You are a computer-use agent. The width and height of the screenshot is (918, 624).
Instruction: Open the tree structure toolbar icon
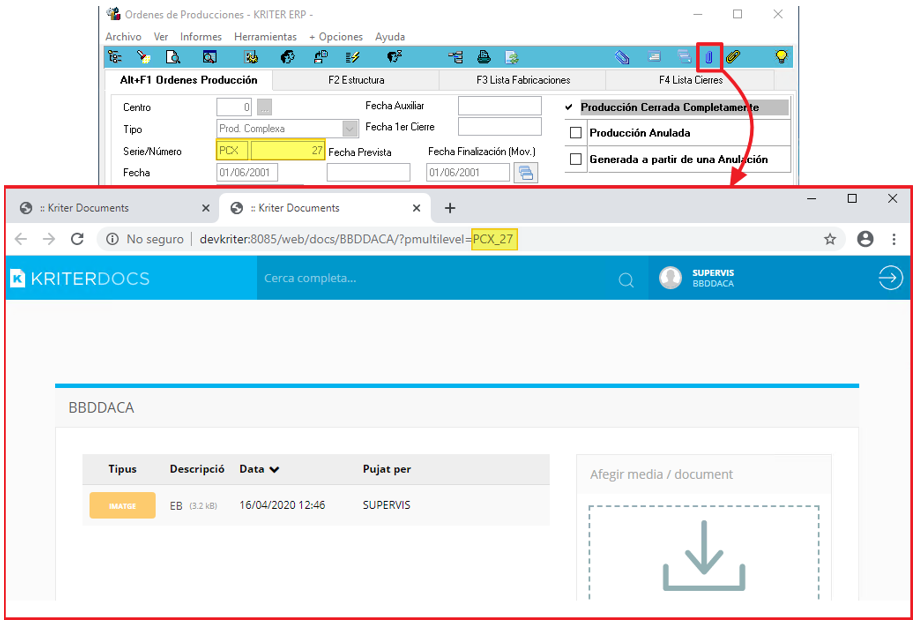point(115,57)
